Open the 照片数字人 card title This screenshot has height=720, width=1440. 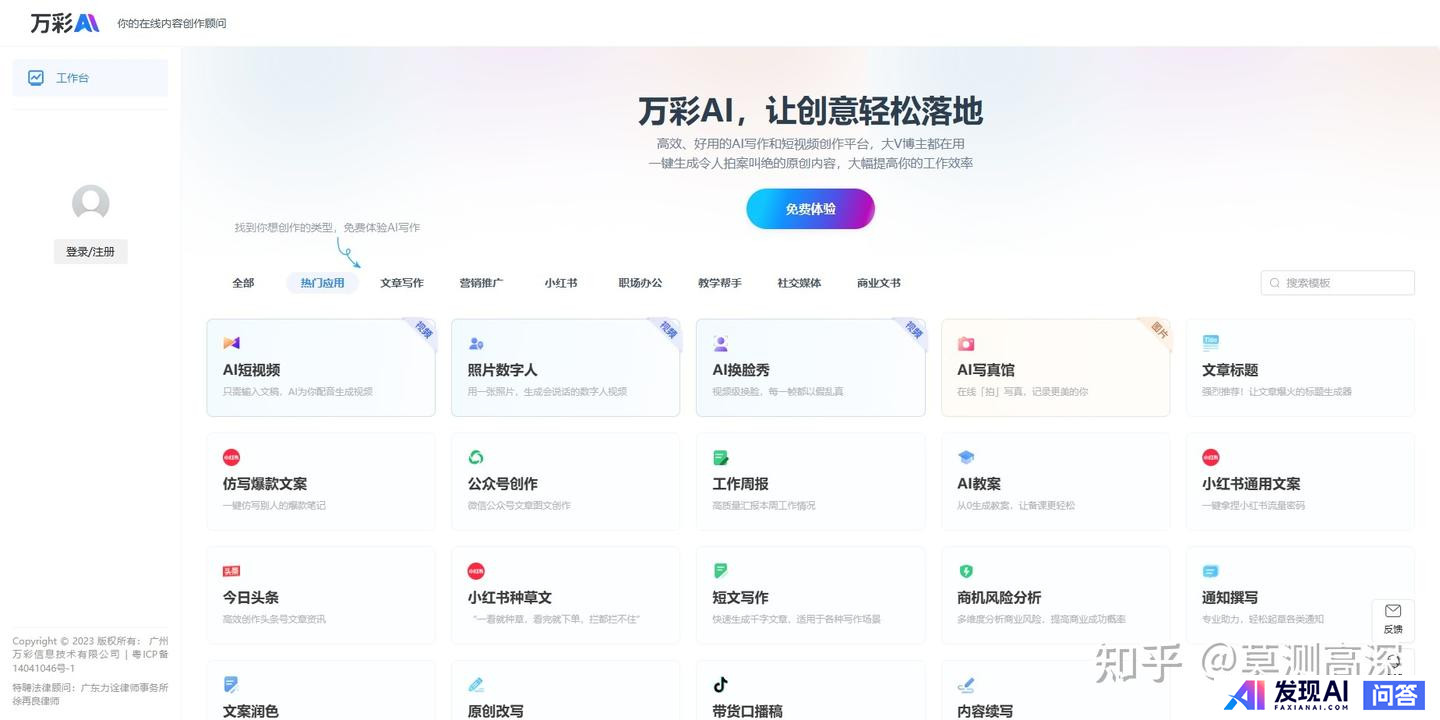[x=502, y=370]
